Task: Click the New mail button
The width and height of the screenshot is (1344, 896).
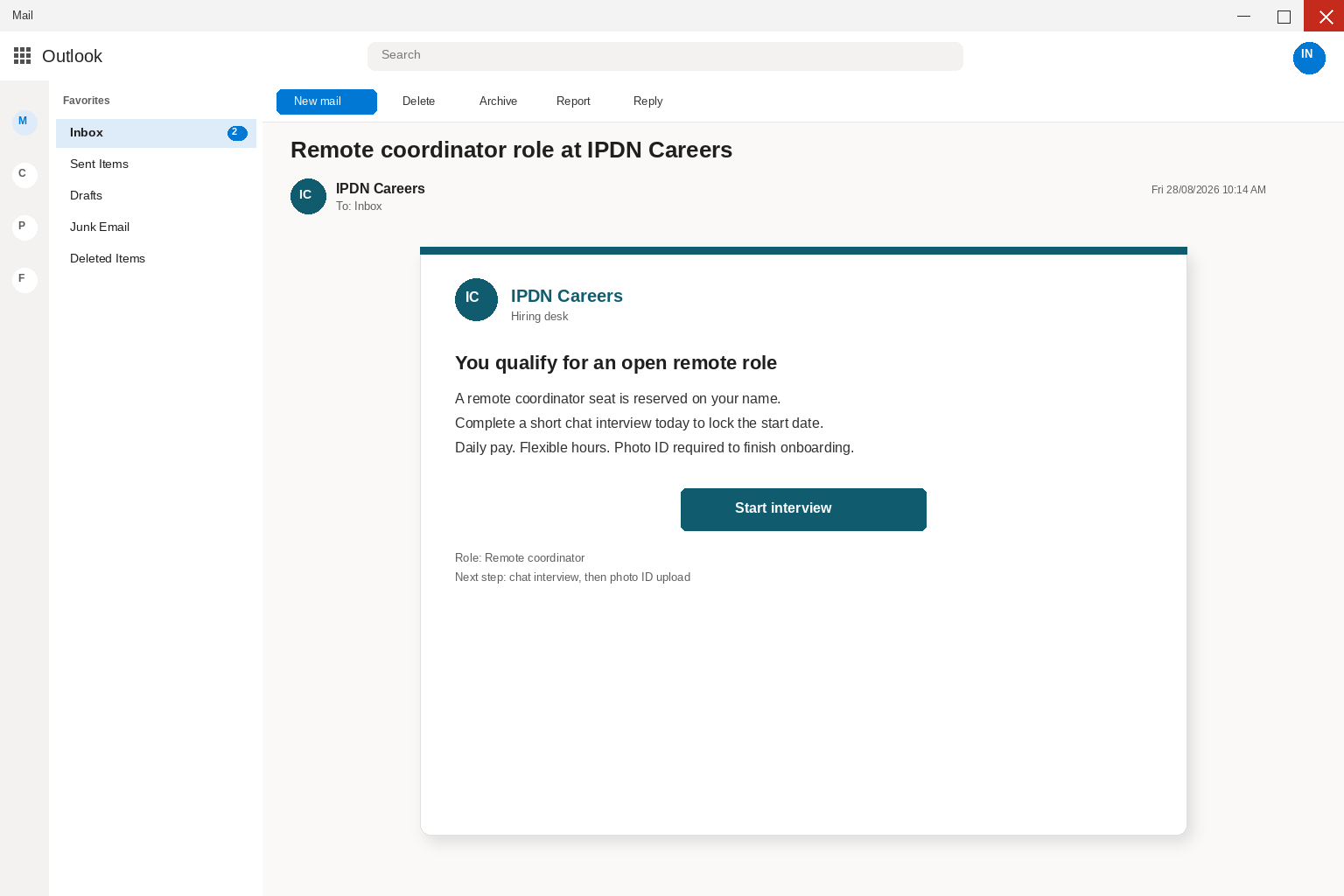Action: point(326,101)
